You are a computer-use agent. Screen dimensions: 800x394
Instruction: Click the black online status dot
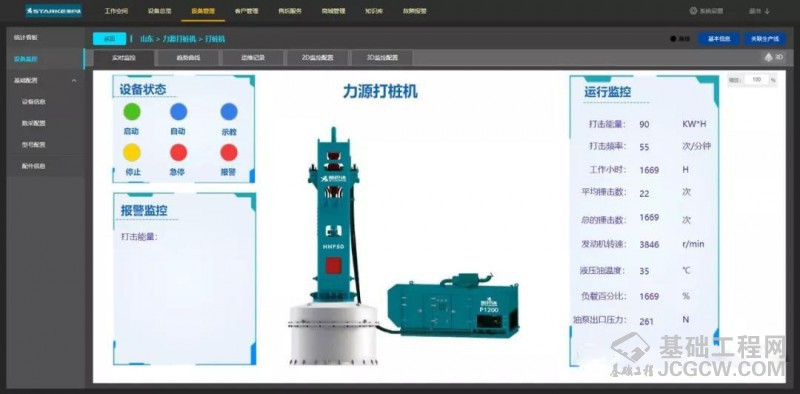673,39
